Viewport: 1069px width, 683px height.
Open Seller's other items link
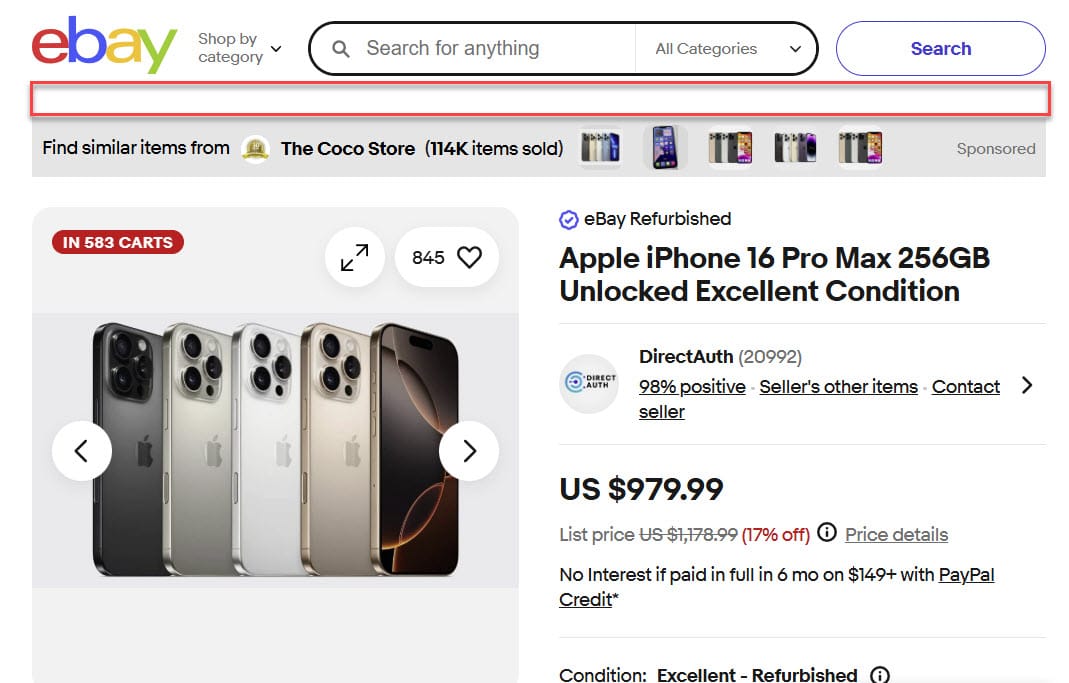tap(838, 387)
